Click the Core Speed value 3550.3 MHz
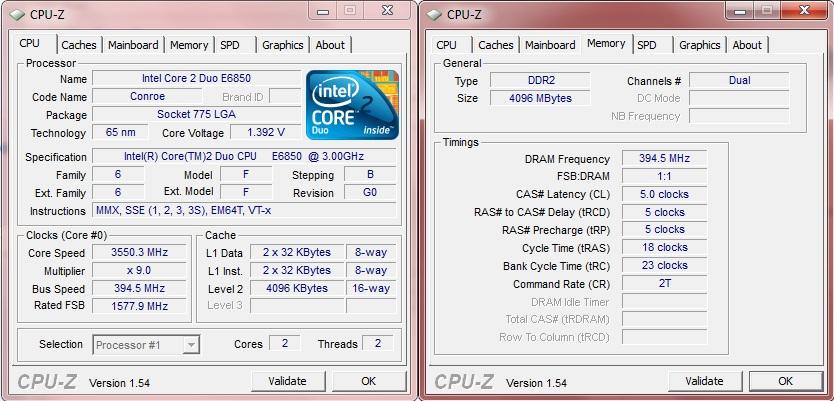The image size is (834, 401). [139, 253]
